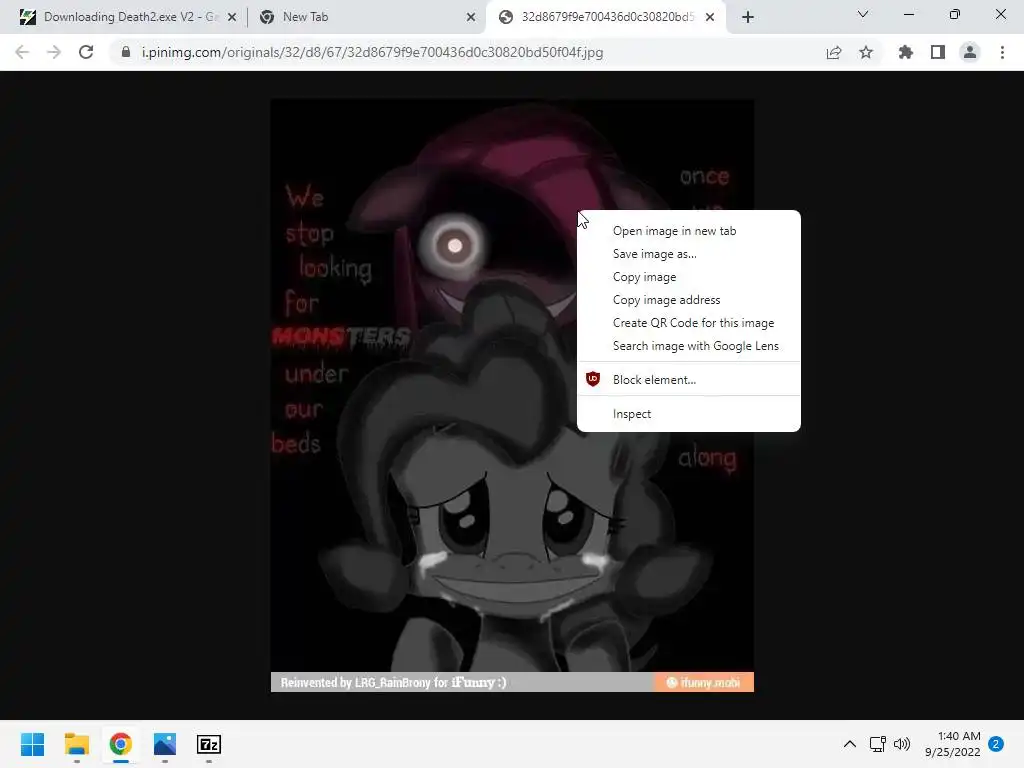Image resolution: width=1024 pixels, height=768 pixels.
Task: Close the New Tab tab
Action: coord(471,18)
